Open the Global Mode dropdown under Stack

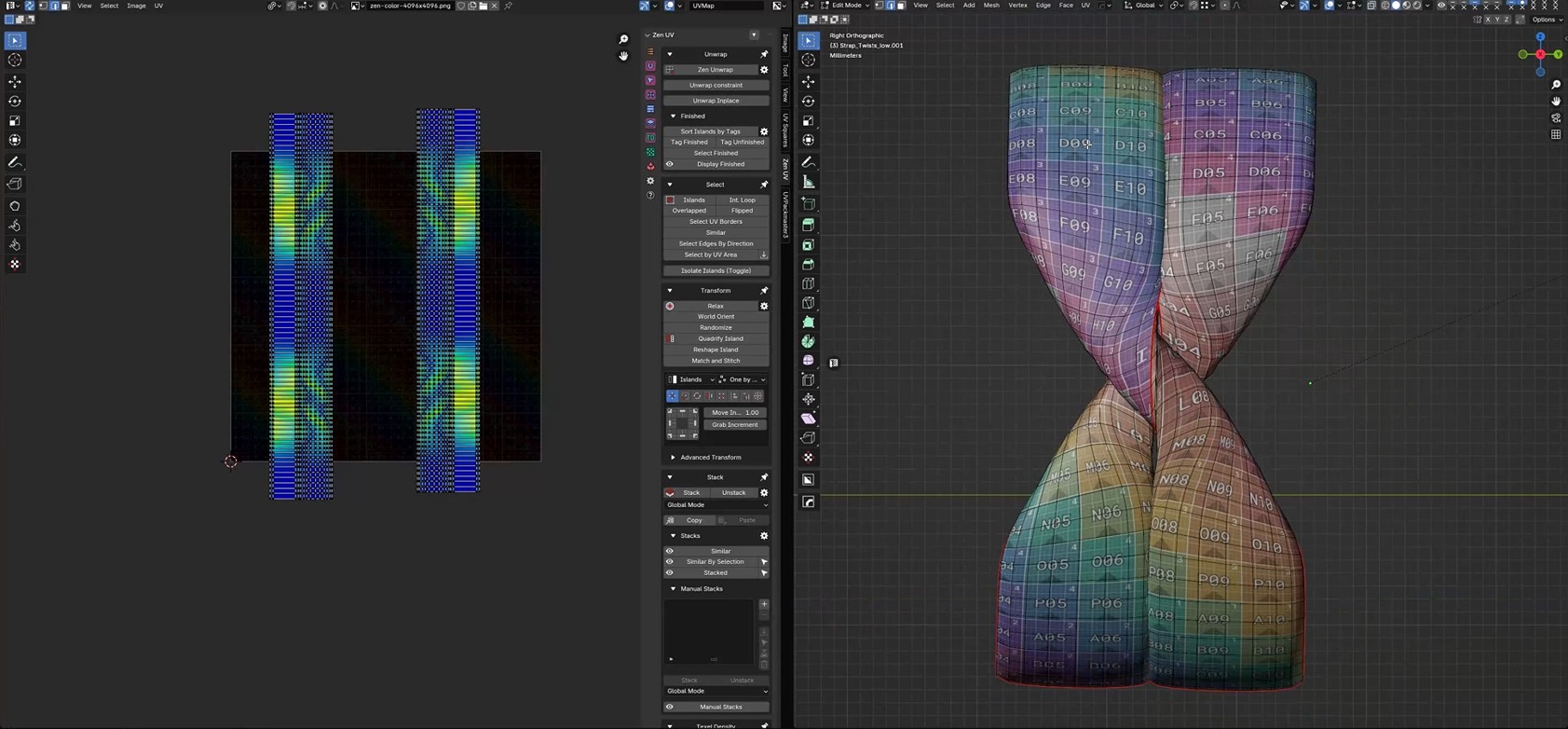click(716, 505)
